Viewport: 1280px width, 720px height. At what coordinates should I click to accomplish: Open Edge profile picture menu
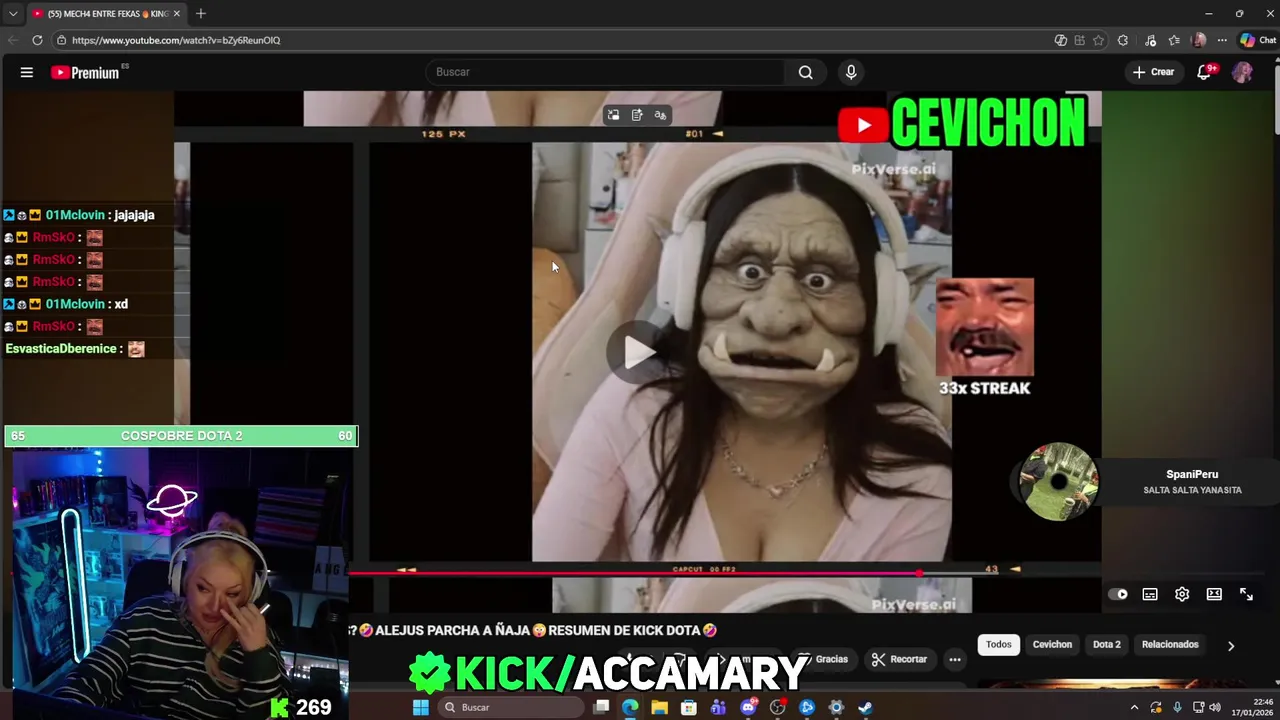point(1199,40)
